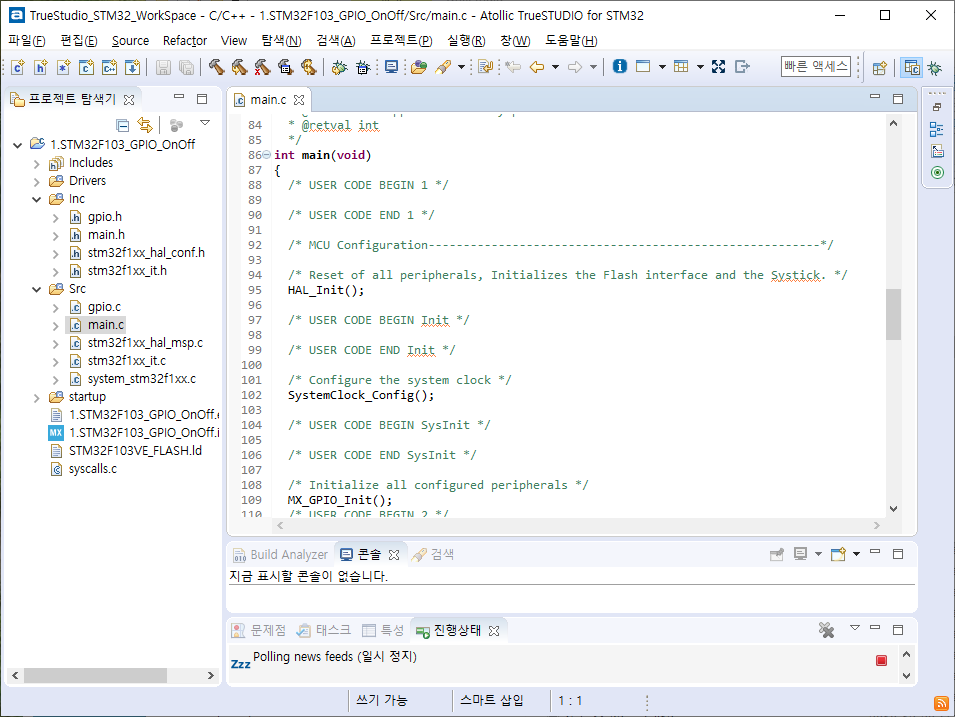Open project explorer view menu triangle
The height and width of the screenshot is (717, 955).
[205, 123]
